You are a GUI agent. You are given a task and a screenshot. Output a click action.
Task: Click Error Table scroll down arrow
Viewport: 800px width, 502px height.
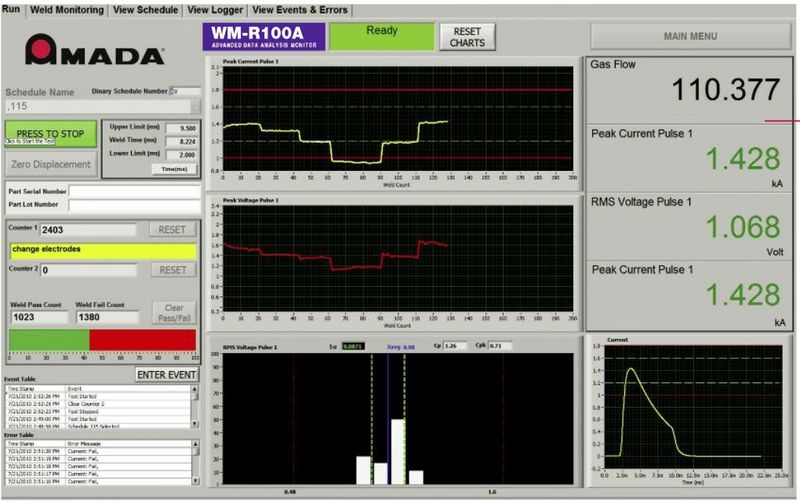[x=195, y=481]
